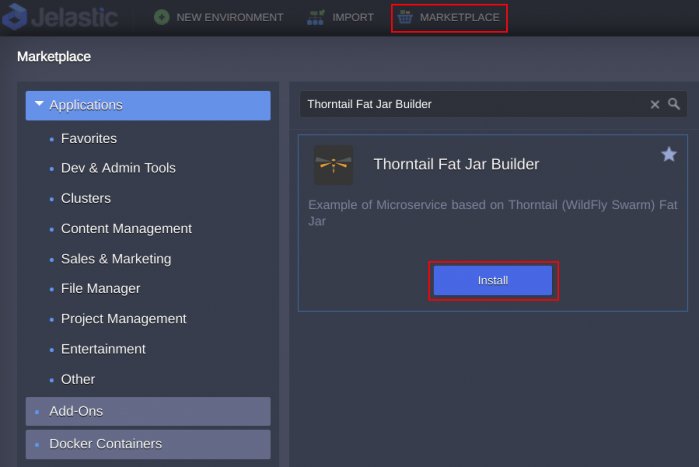Click the Thorntail Fat Jar Builder title
The image size is (699, 467).
[x=456, y=164]
